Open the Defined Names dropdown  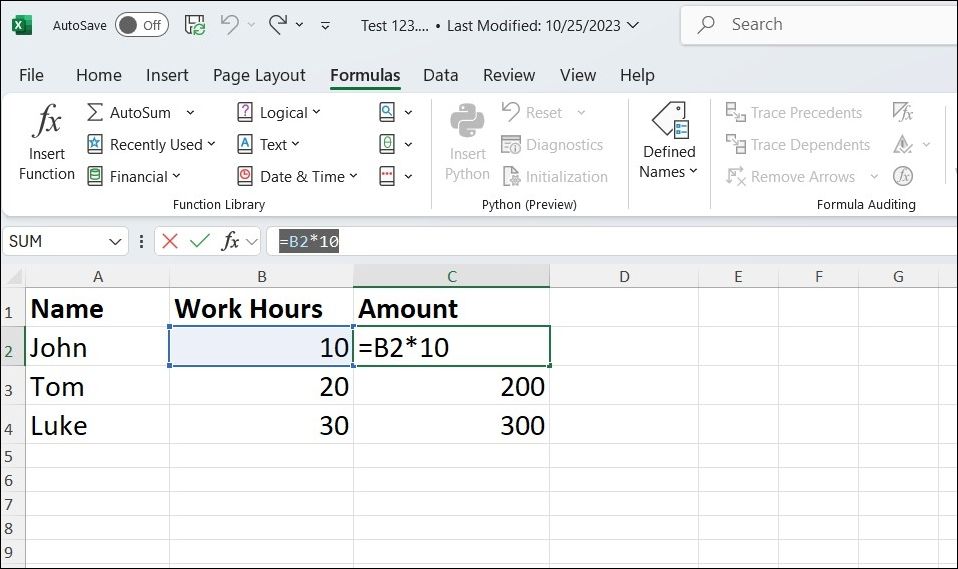668,141
